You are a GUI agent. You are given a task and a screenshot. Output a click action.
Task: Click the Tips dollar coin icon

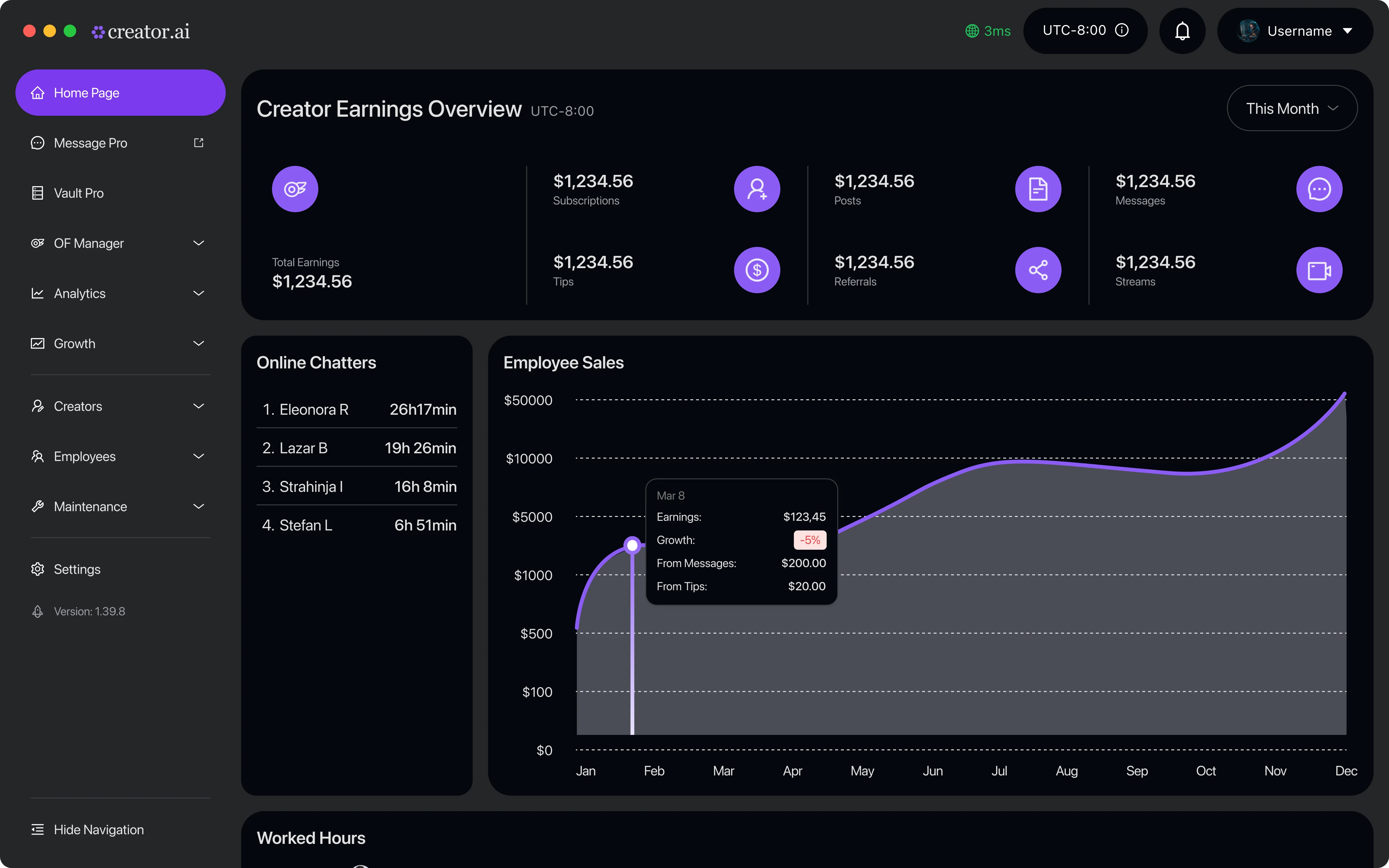[x=757, y=270]
